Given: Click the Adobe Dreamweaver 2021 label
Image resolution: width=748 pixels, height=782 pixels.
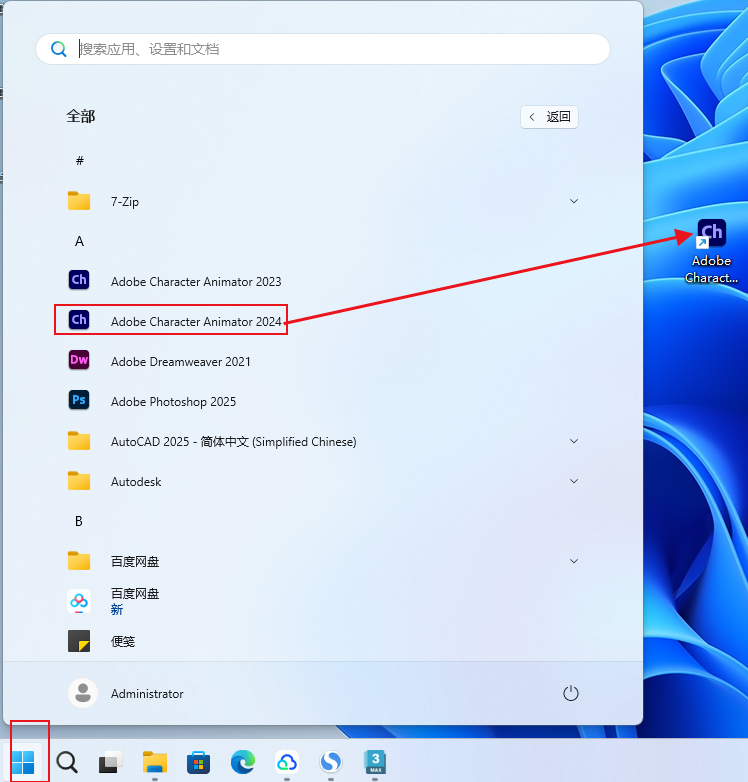Looking at the screenshot, I should [181, 362].
